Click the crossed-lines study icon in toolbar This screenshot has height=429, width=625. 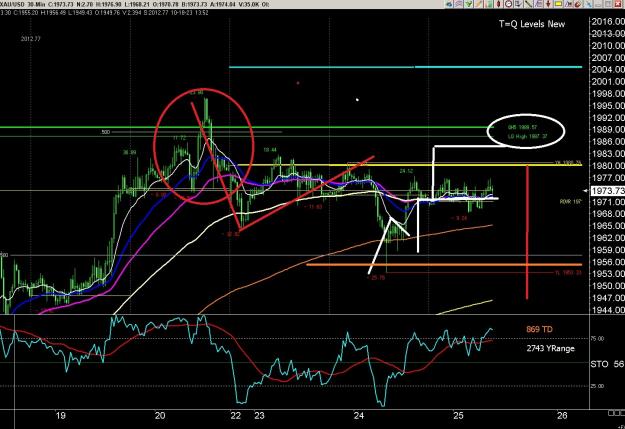(458, 4)
